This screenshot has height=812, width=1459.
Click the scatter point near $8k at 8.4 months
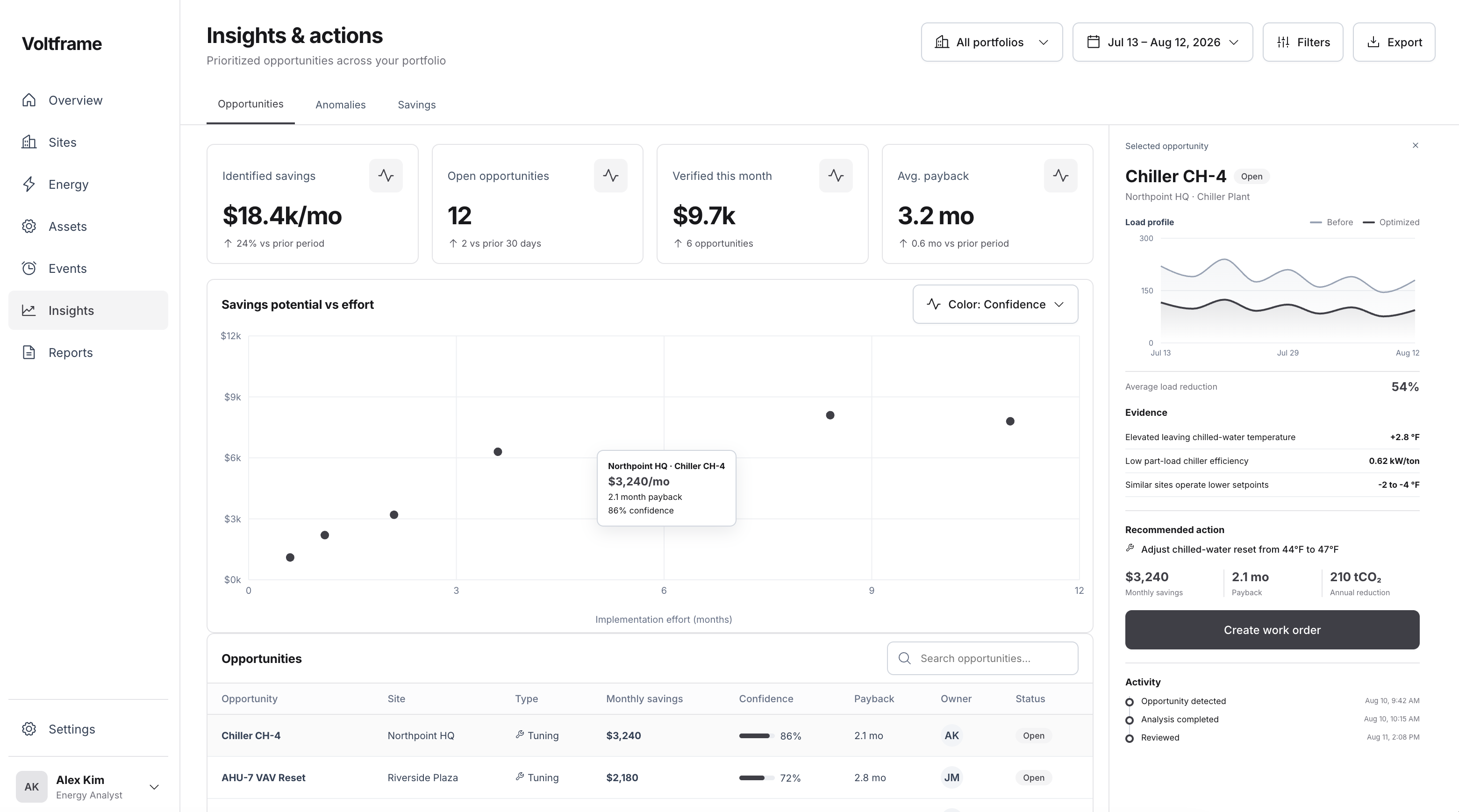click(x=830, y=415)
